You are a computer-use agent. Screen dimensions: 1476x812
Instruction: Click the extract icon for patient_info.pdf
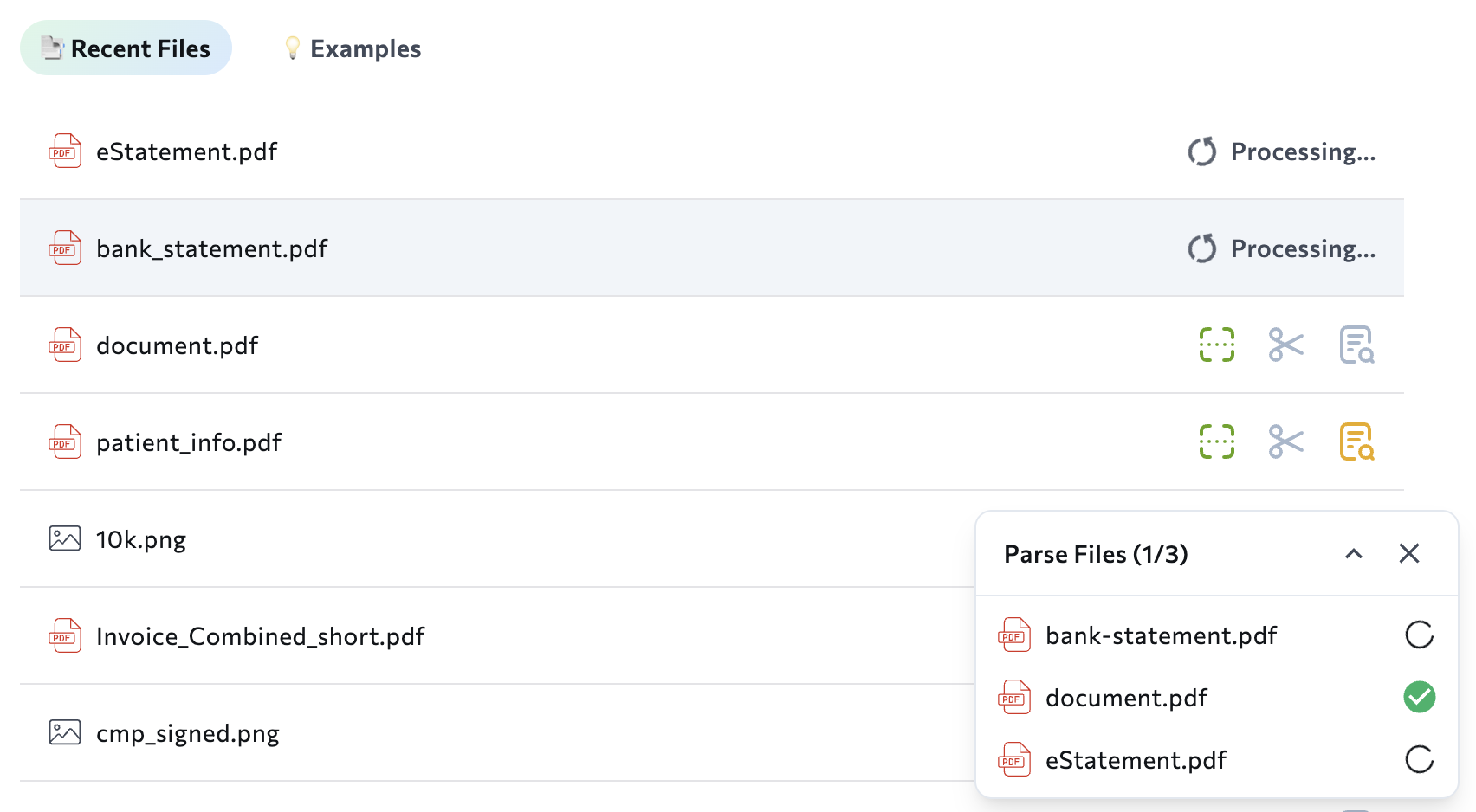[x=1216, y=441]
